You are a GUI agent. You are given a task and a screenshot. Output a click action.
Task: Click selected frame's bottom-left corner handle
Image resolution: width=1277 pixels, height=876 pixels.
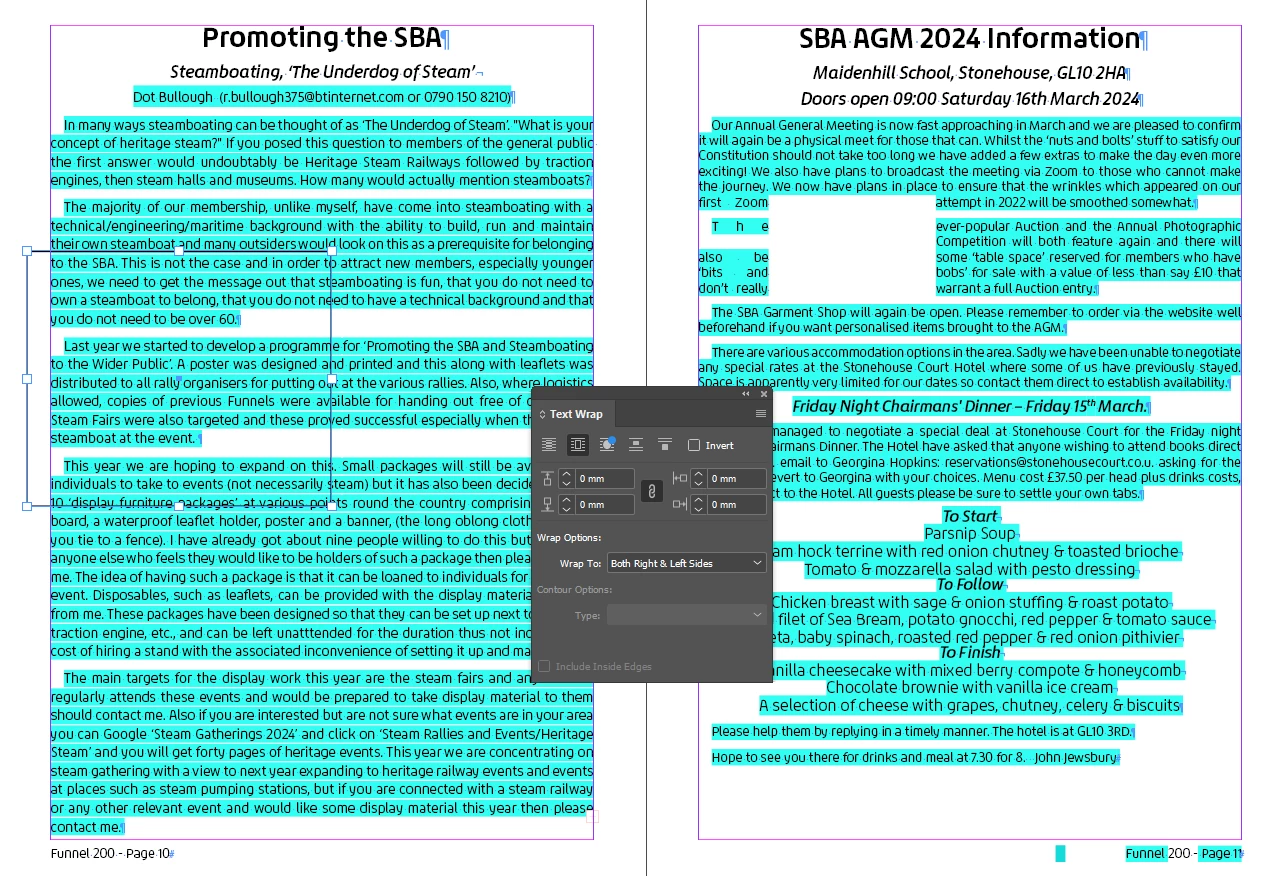pyautogui.click(x=27, y=506)
